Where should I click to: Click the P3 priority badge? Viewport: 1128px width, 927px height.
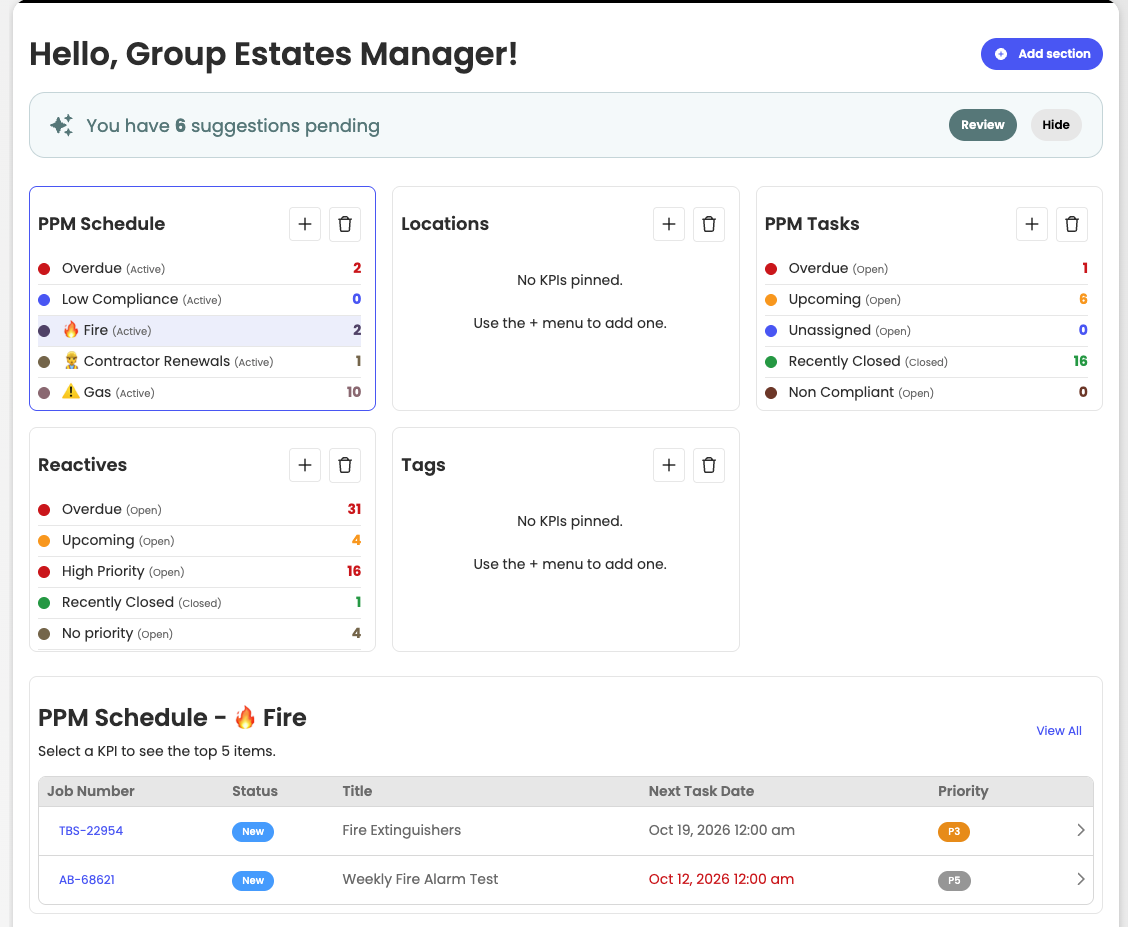click(x=953, y=831)
